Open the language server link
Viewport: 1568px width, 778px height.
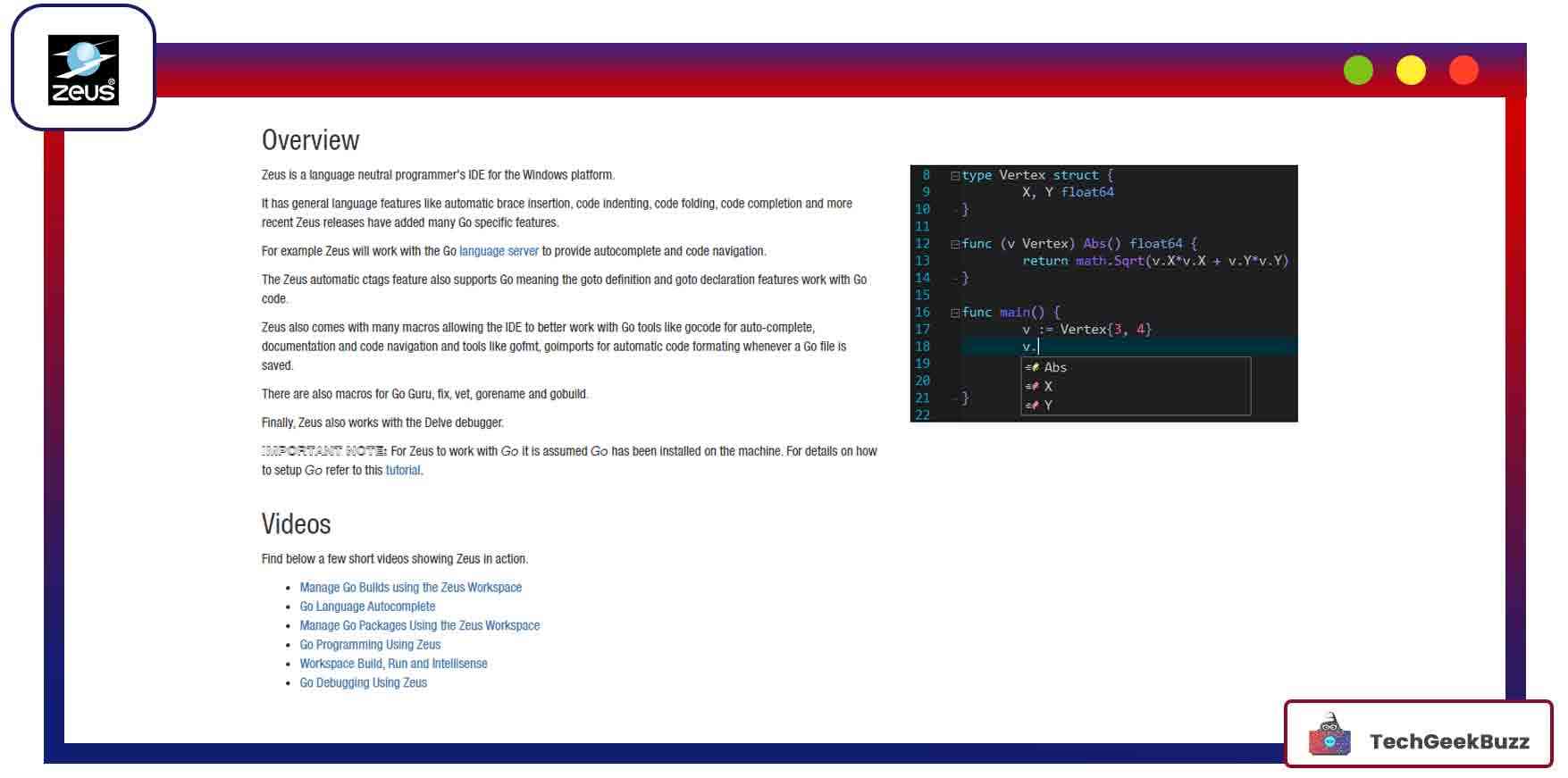pyautogui.click(x=499, y=251)
